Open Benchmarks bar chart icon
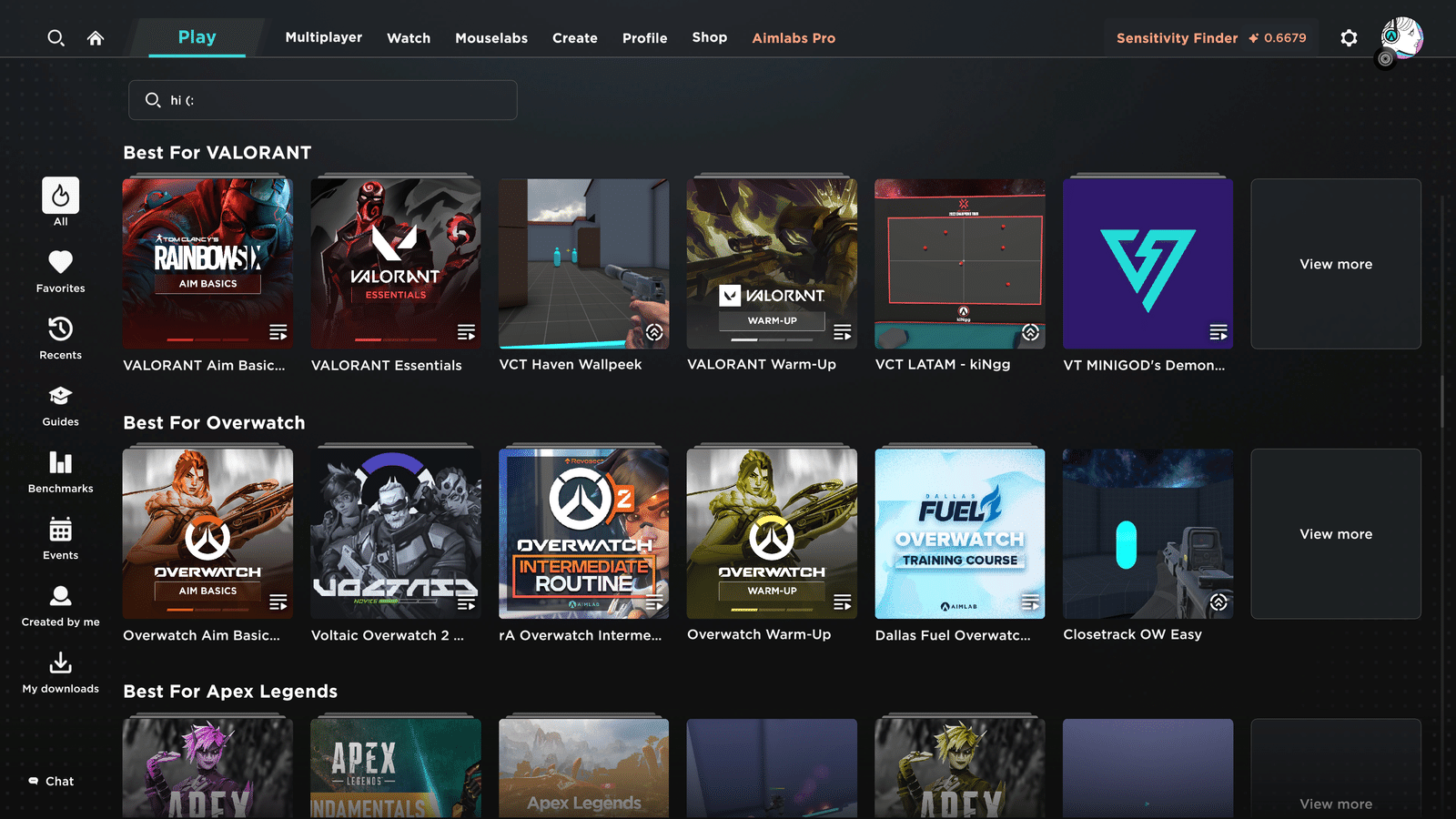This screenshot has height=819, width=1456. tap(61, 462)
